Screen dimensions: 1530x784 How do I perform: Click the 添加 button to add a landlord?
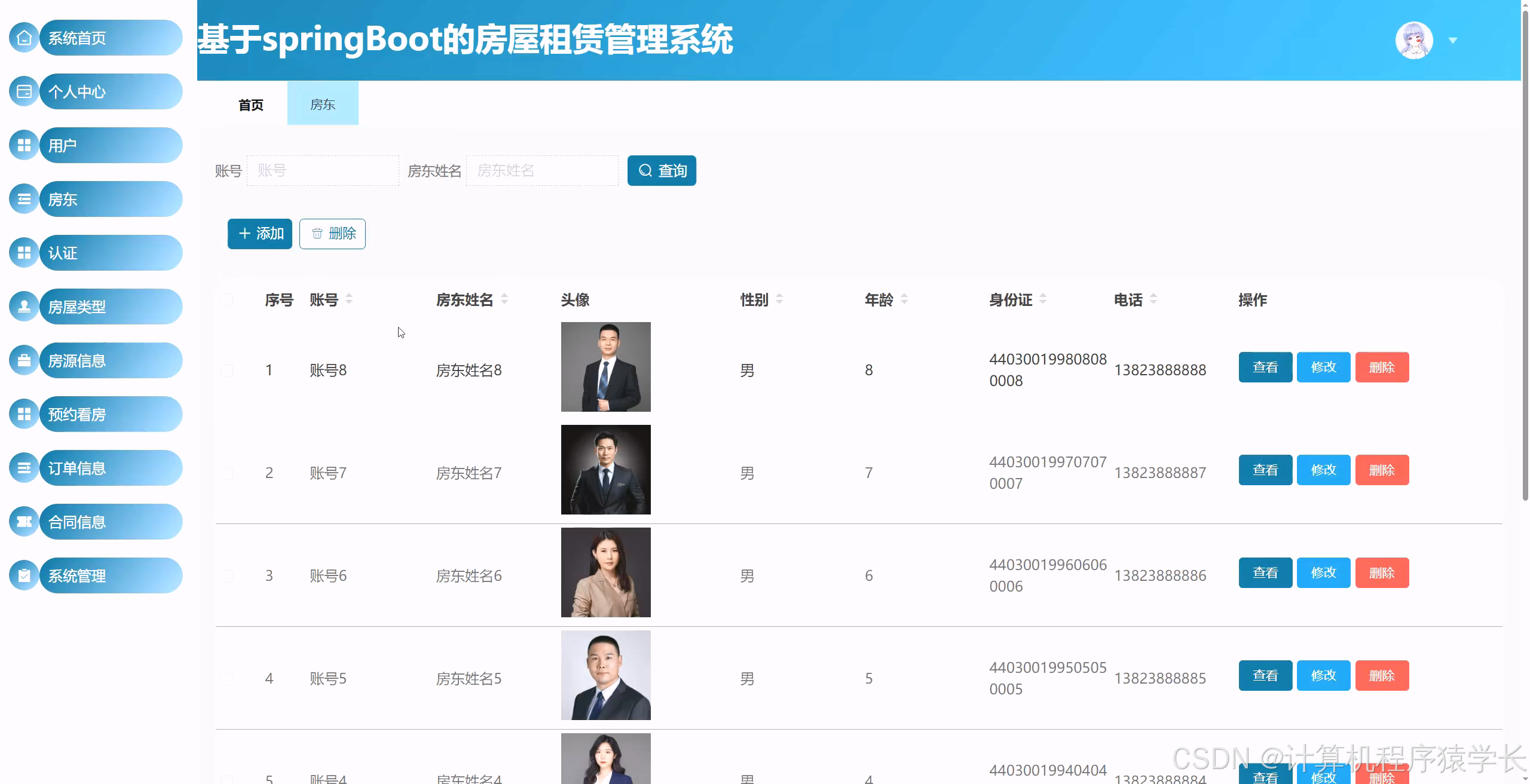pos(259,234)
